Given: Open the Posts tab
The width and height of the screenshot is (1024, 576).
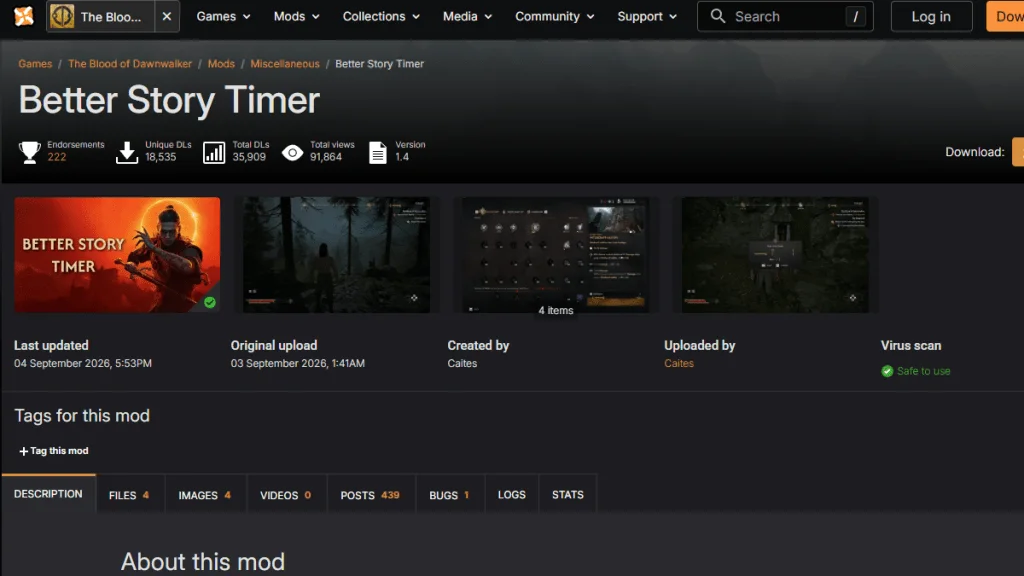Looking at the screenshot, I should 370,495.
